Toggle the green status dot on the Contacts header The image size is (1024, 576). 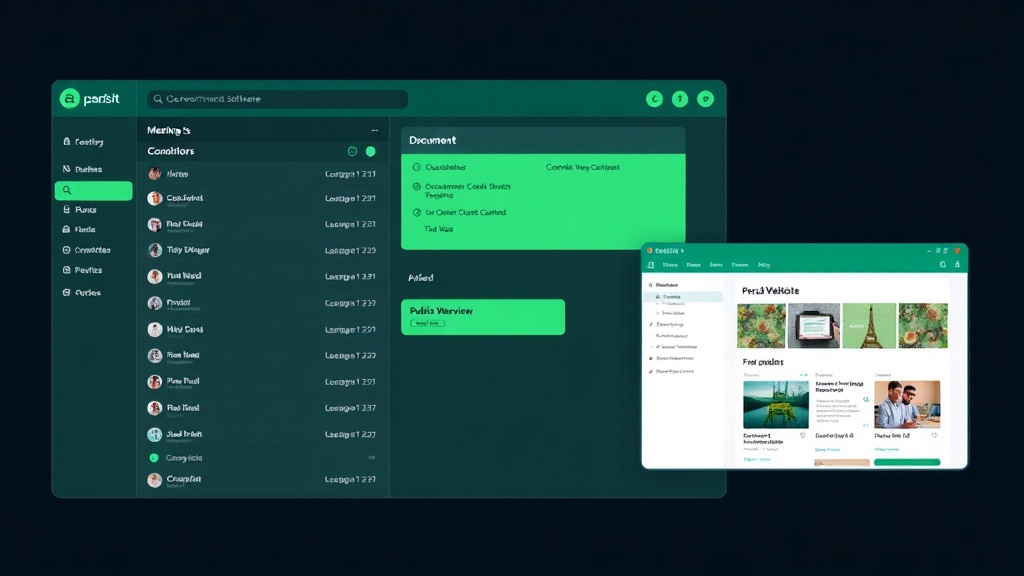(370, 151)
